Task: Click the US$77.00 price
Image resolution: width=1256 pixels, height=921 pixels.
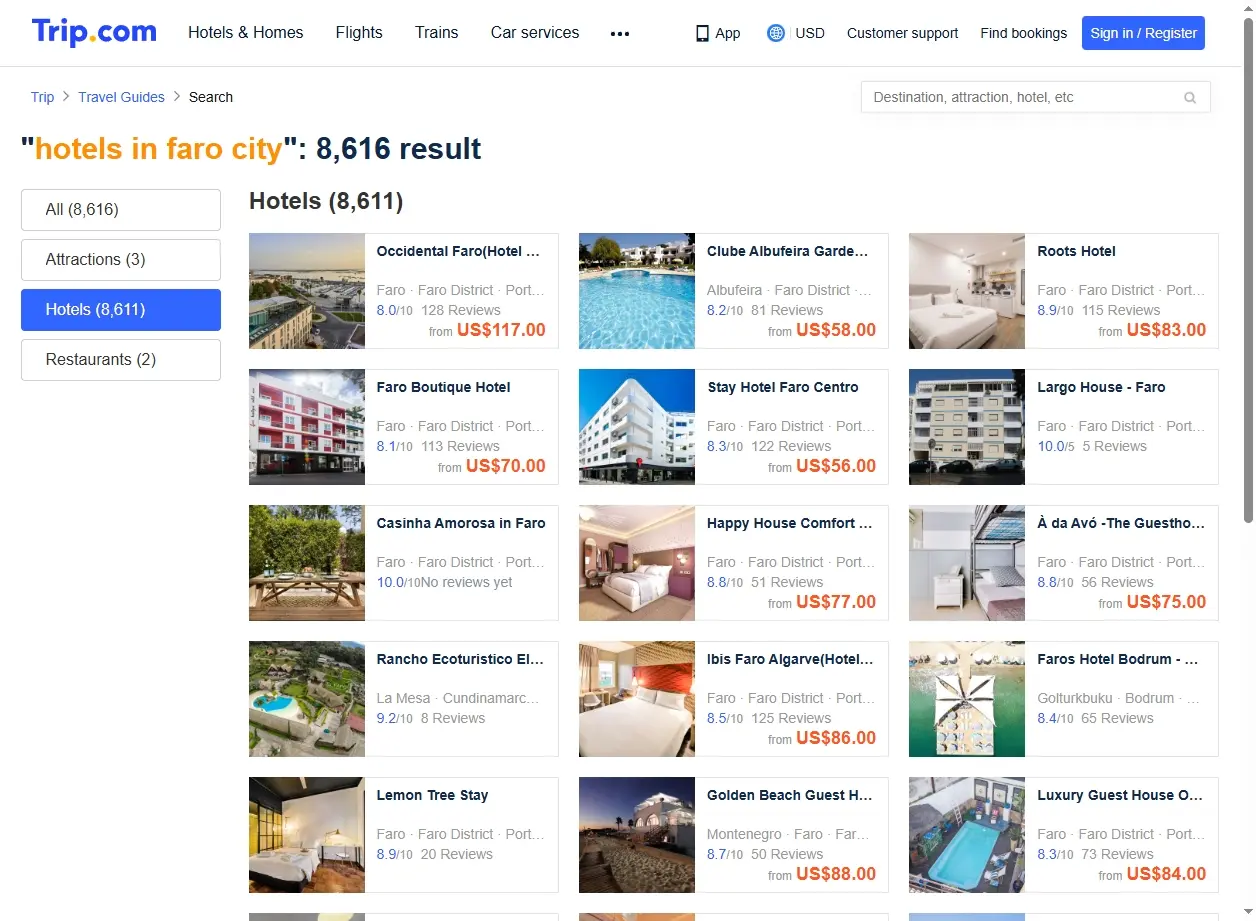Action: tap(836, 602)
